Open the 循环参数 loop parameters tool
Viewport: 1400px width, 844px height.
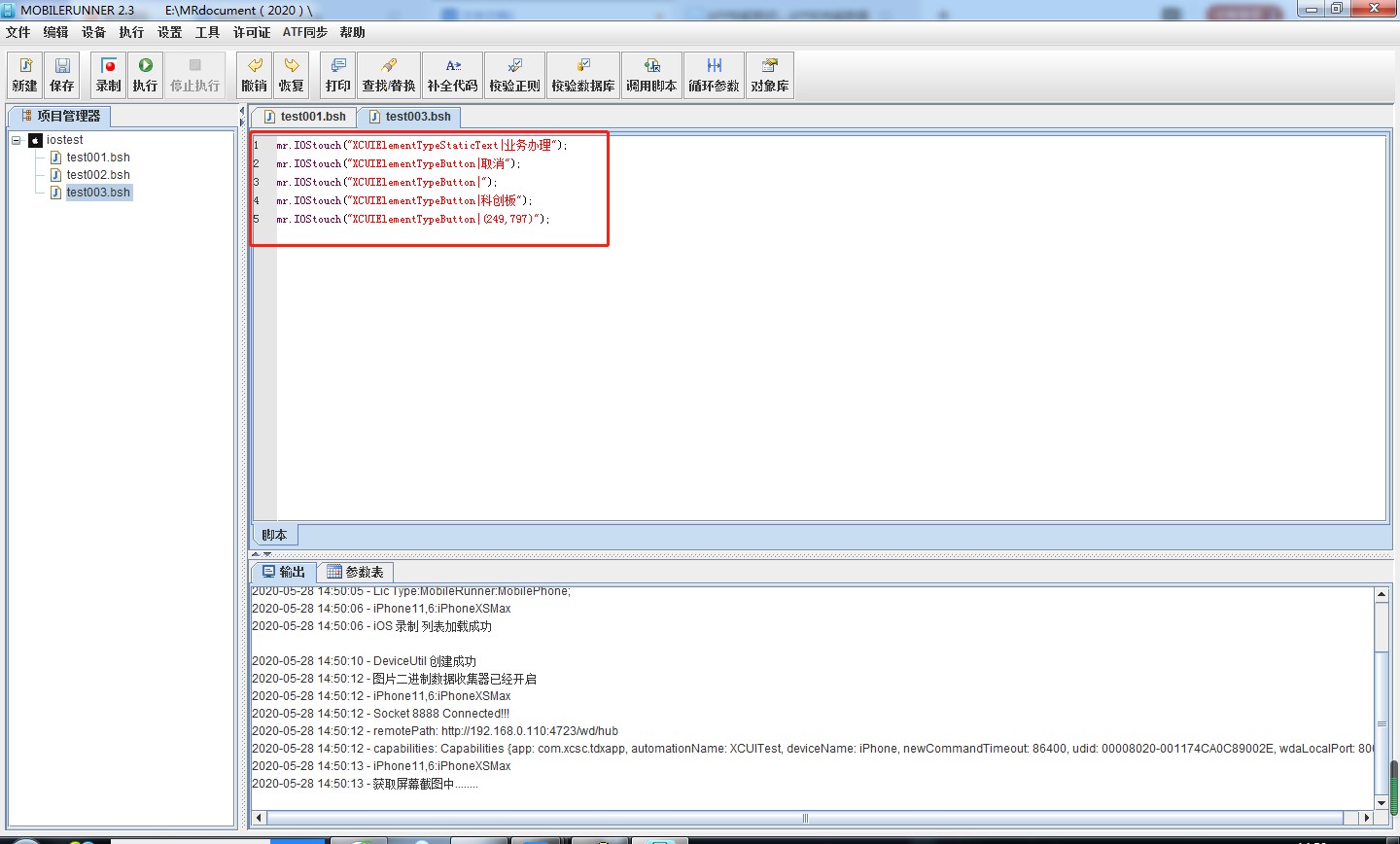[714, 75]
